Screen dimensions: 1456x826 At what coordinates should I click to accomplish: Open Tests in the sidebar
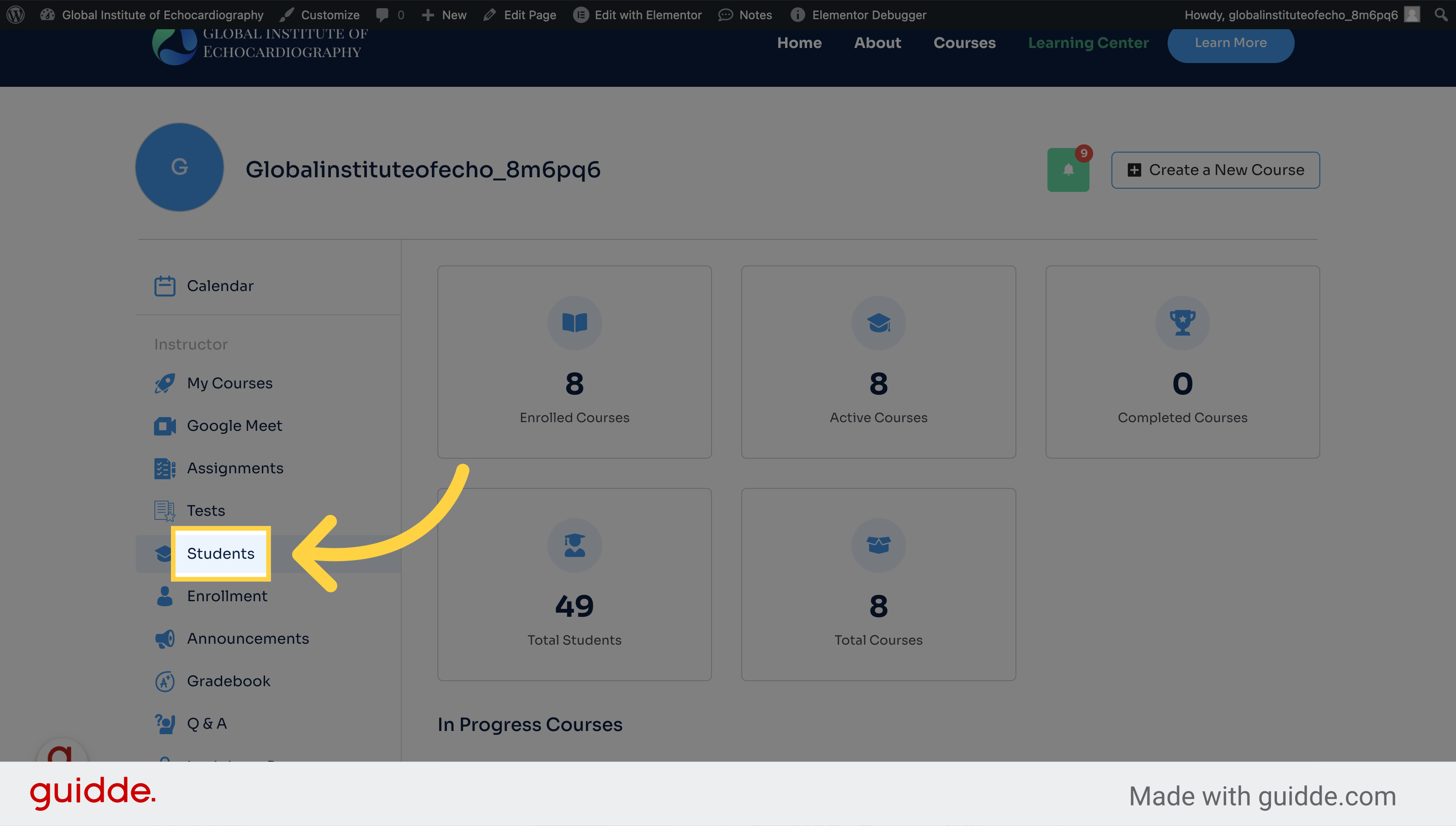pos(206,511)
